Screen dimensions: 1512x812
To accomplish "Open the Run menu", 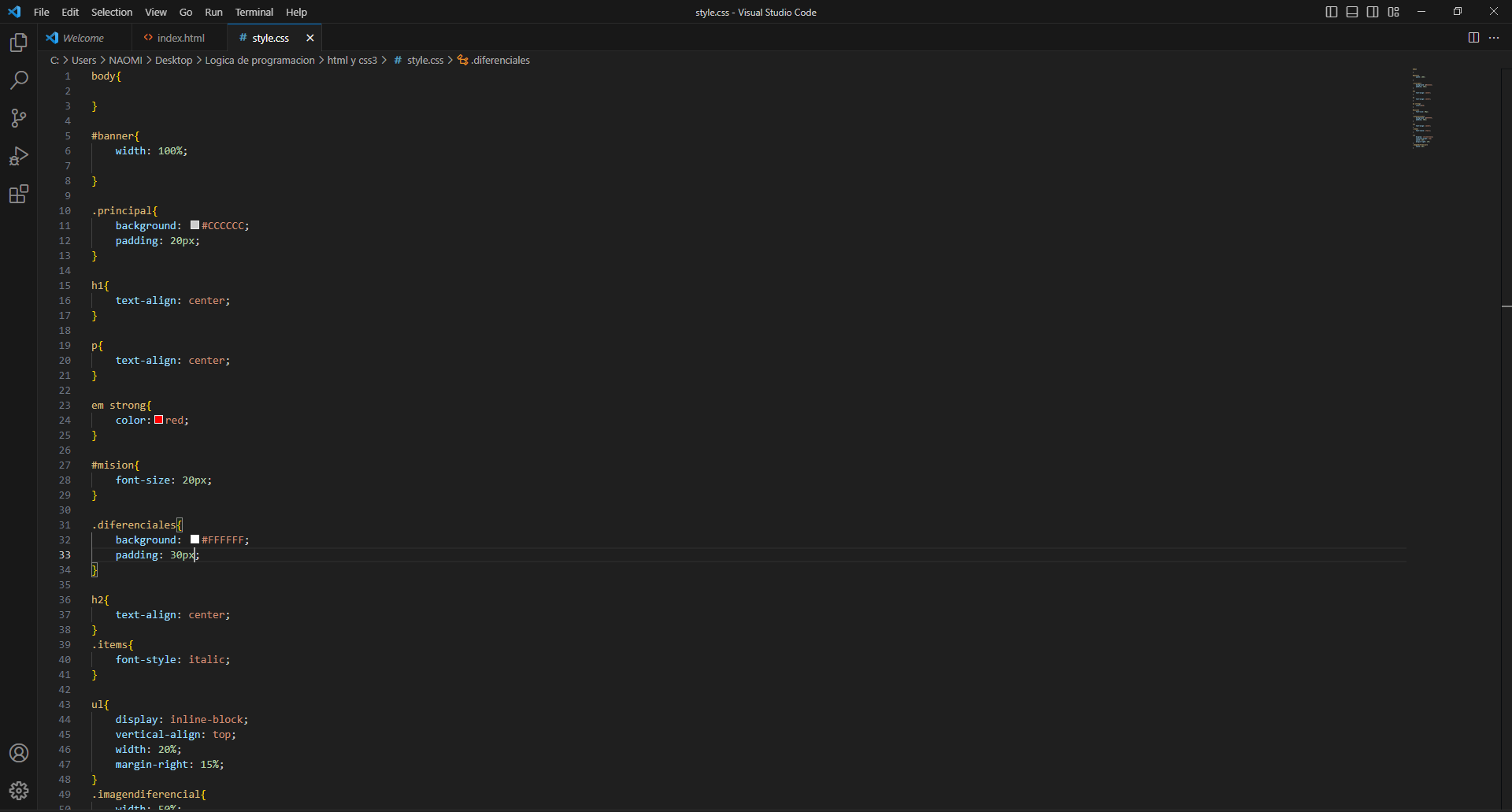I will [213, 12].
